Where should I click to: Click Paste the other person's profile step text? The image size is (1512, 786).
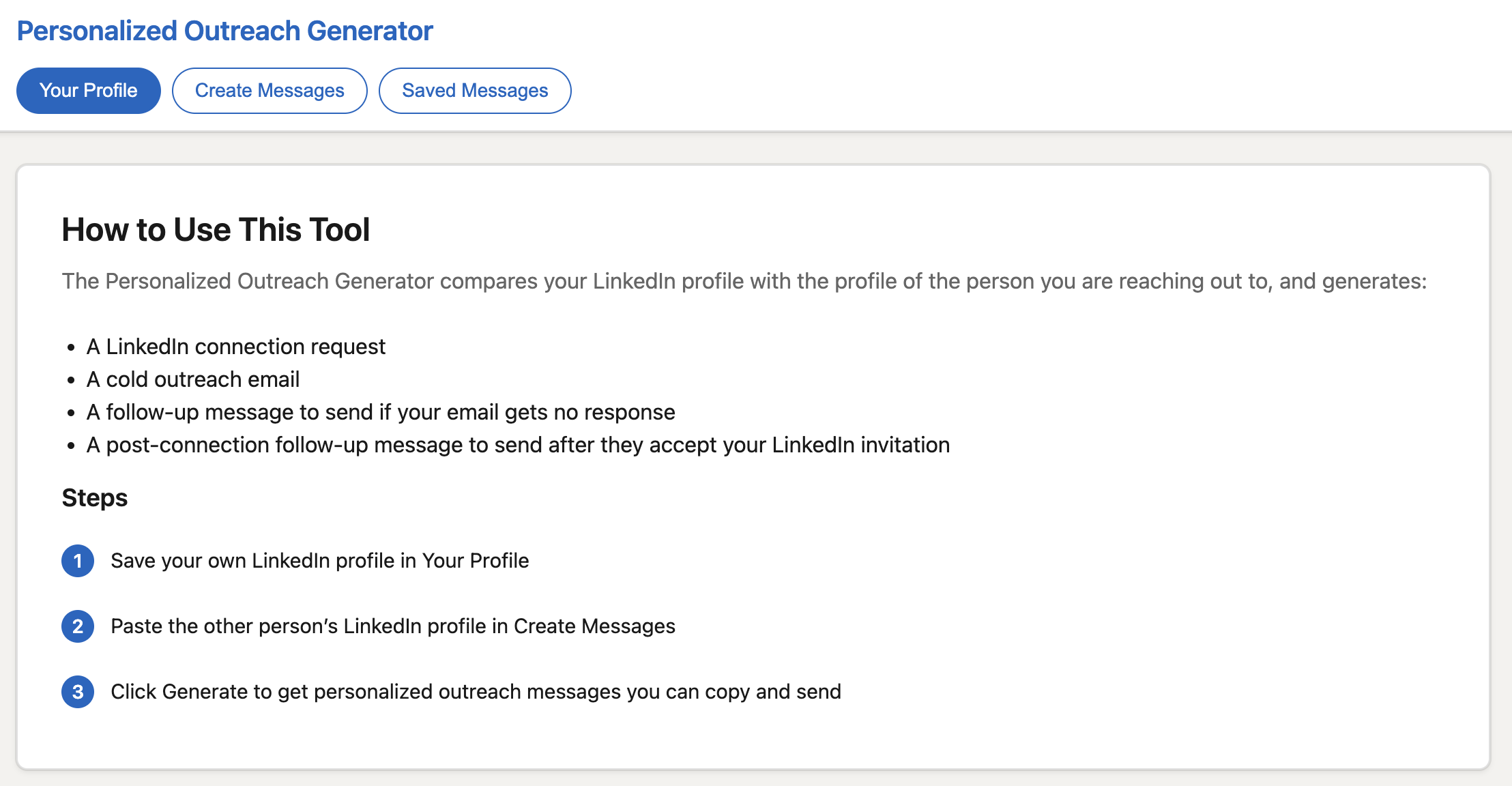393,626
